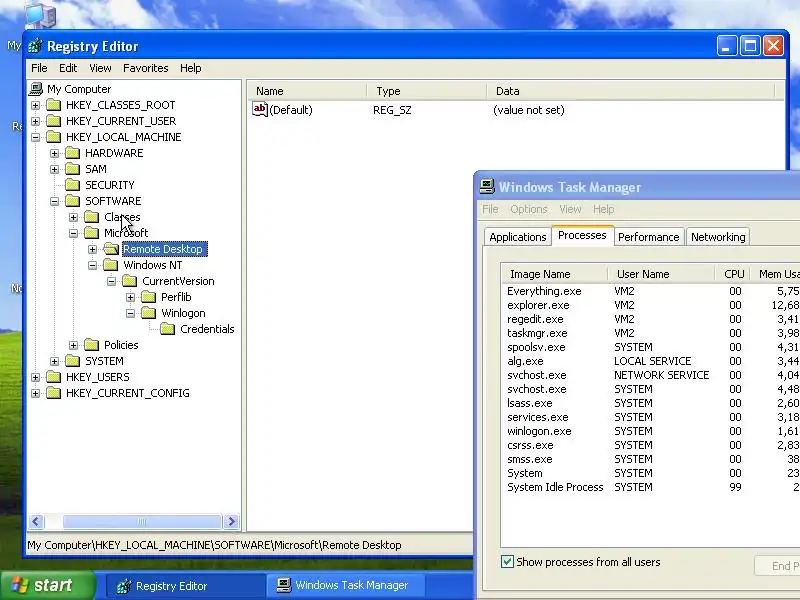The height and width of the screenshot is (600, 800).
Task: Click the tree pane scroll left arrow
Action: 36,521
